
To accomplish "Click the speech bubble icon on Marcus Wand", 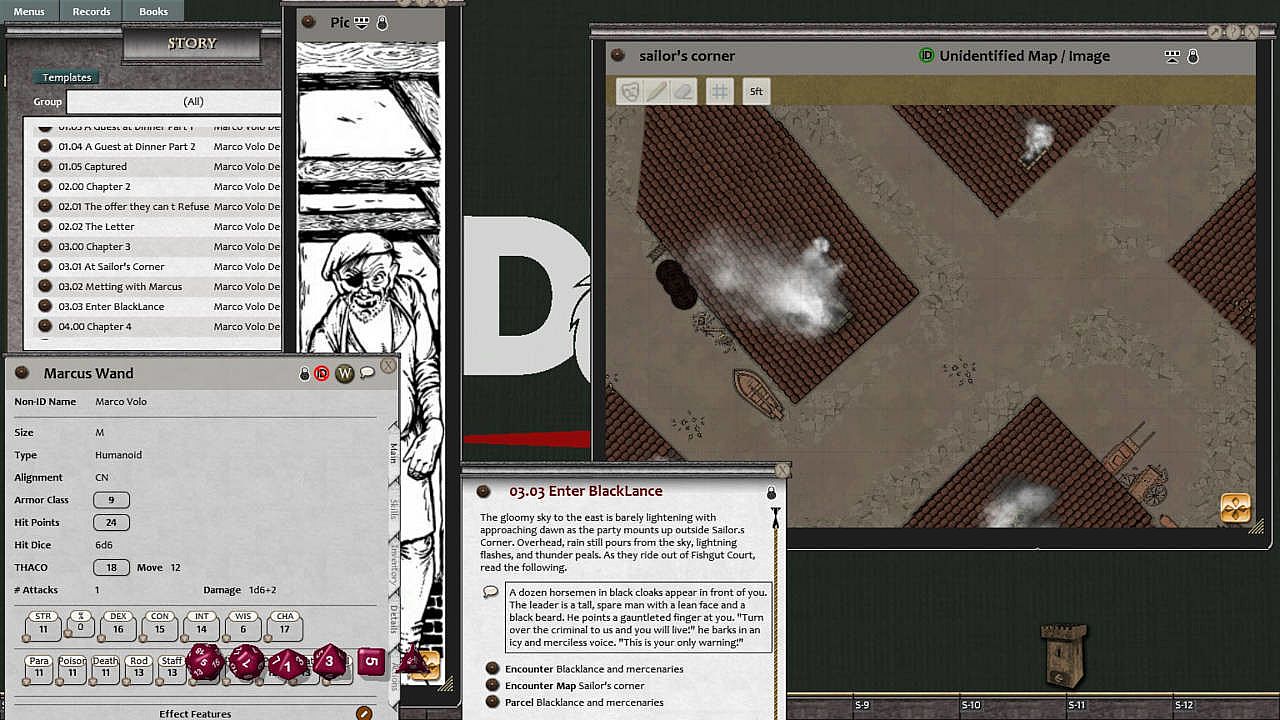I will pos(367,373).
